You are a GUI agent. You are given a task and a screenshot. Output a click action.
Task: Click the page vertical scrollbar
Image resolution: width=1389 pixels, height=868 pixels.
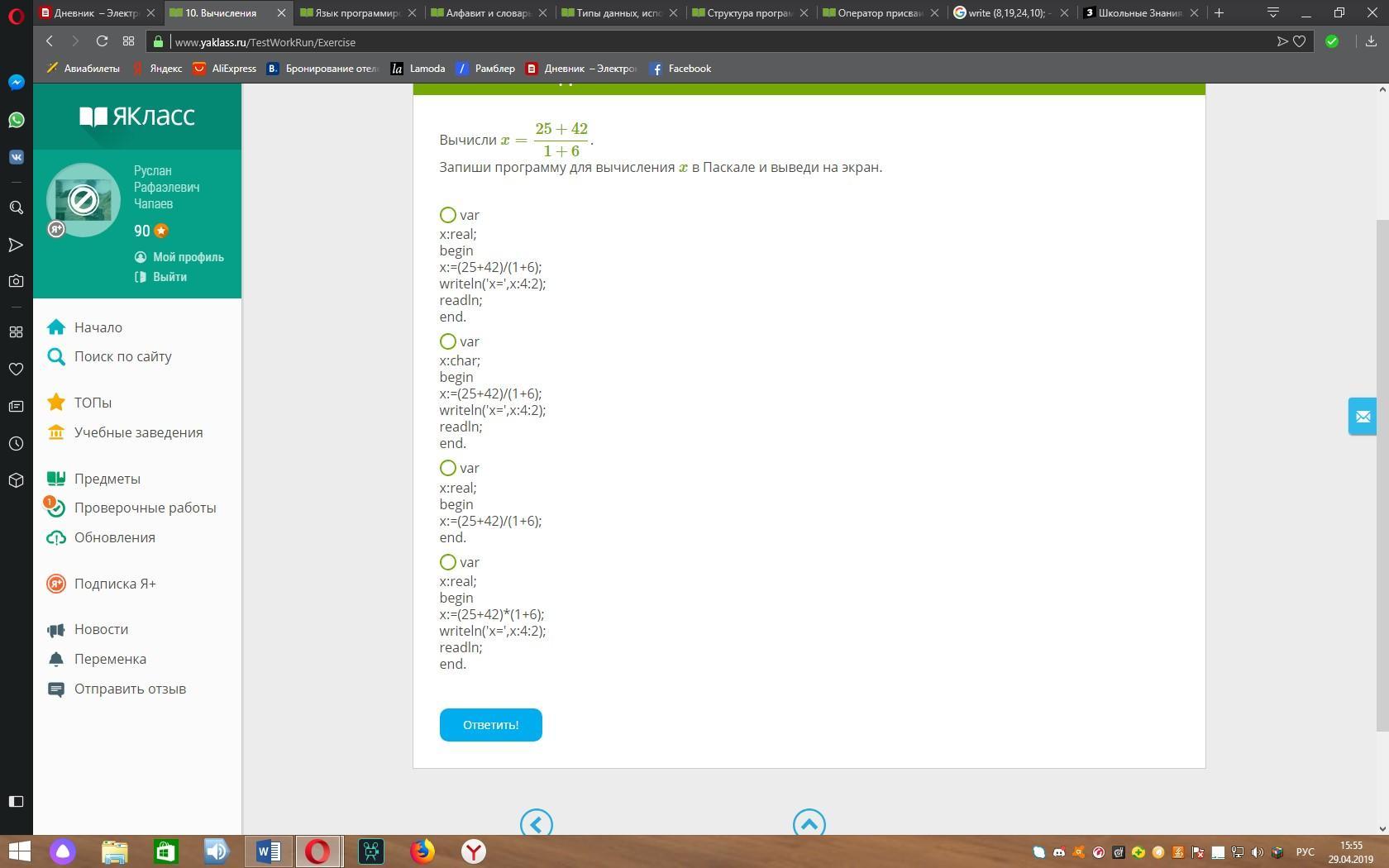(1382, 475)
